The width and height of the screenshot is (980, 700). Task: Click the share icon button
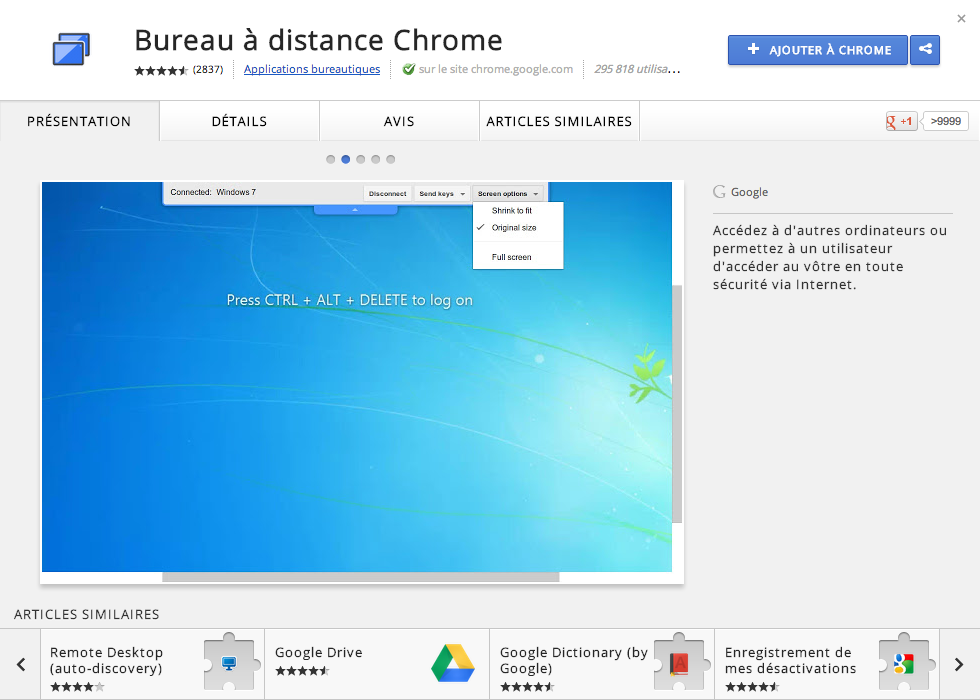[925, 49]
